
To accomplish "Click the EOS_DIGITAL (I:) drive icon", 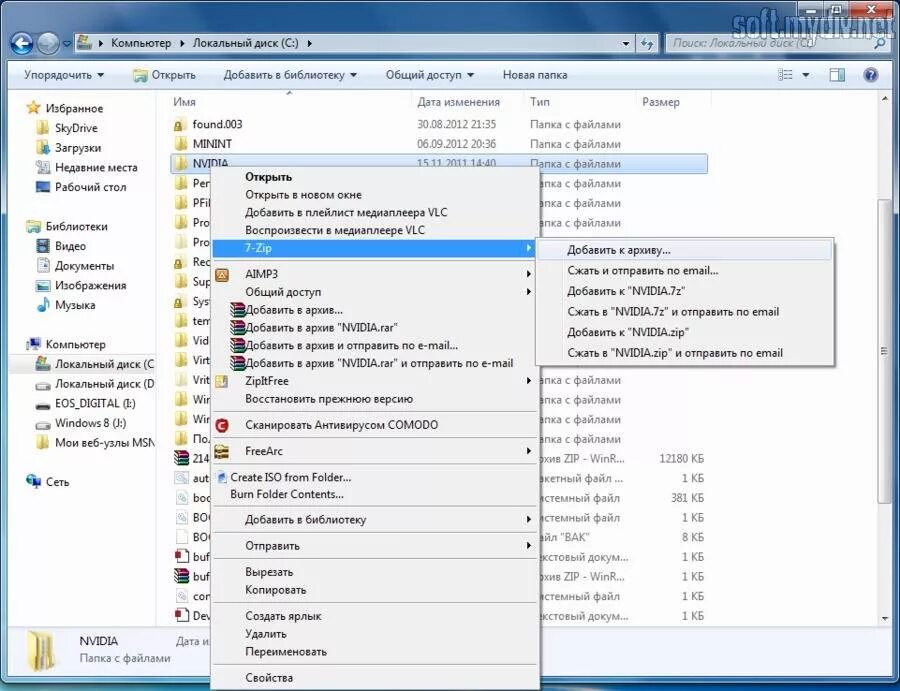I will [x=42, y=405].
